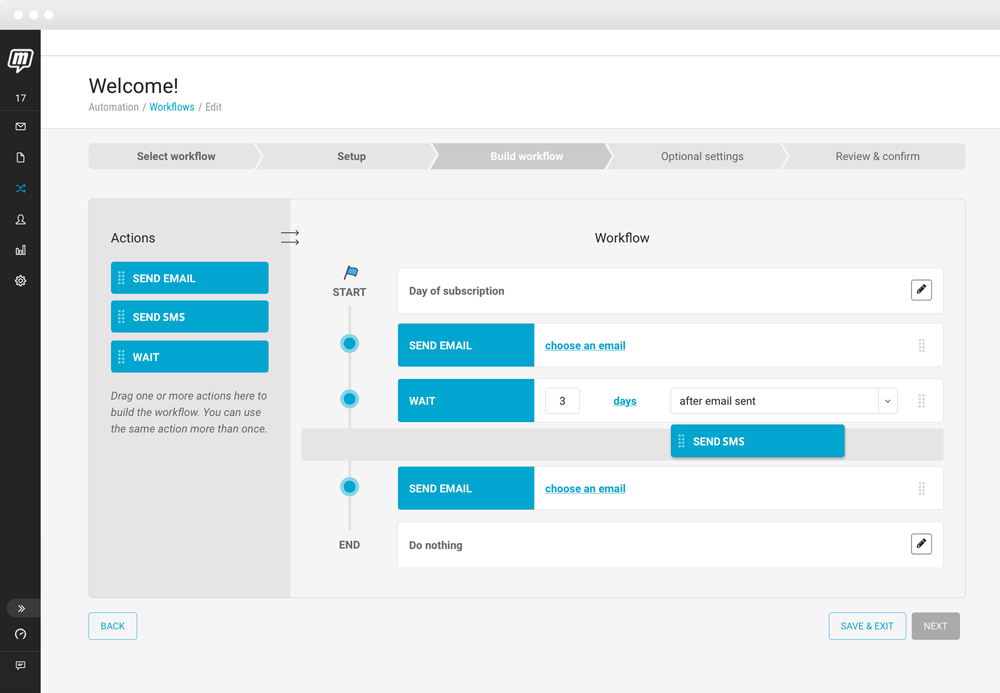The height and width of the screenshot is (693, 1000).
Task: Open the automation shuffle icon in sidebar
Action: (x=20, y=188)
